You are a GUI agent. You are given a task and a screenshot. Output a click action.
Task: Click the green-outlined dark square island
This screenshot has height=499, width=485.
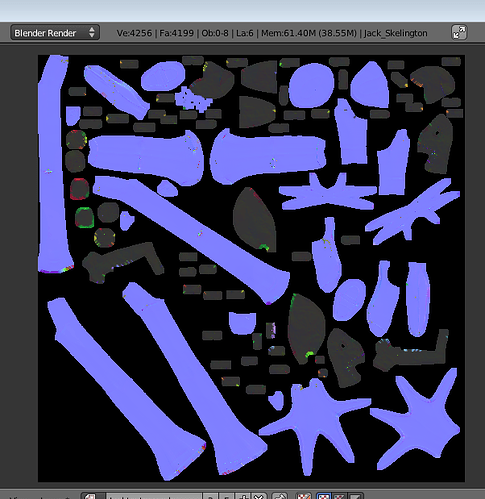[84, 217]
